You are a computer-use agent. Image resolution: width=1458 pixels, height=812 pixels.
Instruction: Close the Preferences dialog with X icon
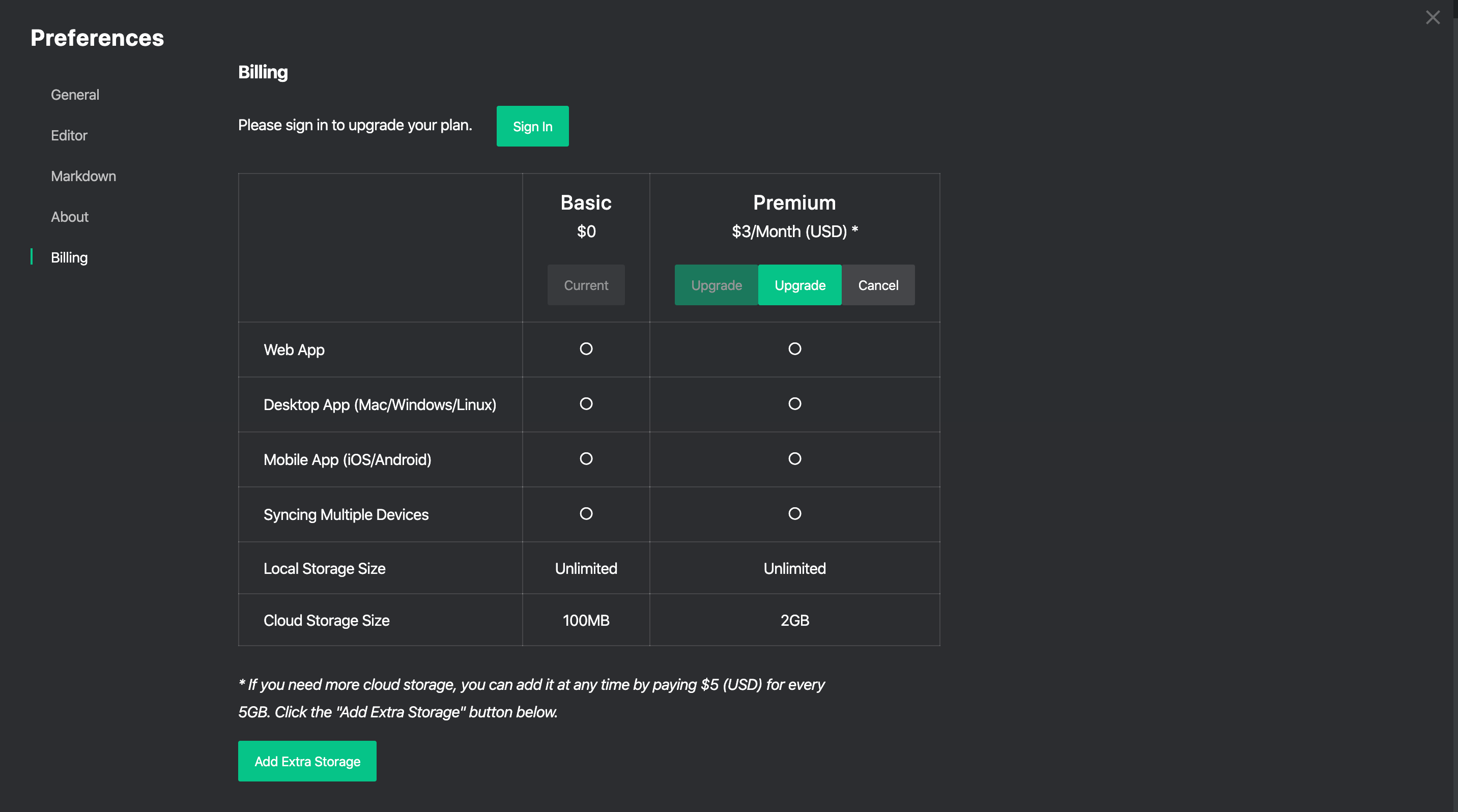click(1432, 17)
